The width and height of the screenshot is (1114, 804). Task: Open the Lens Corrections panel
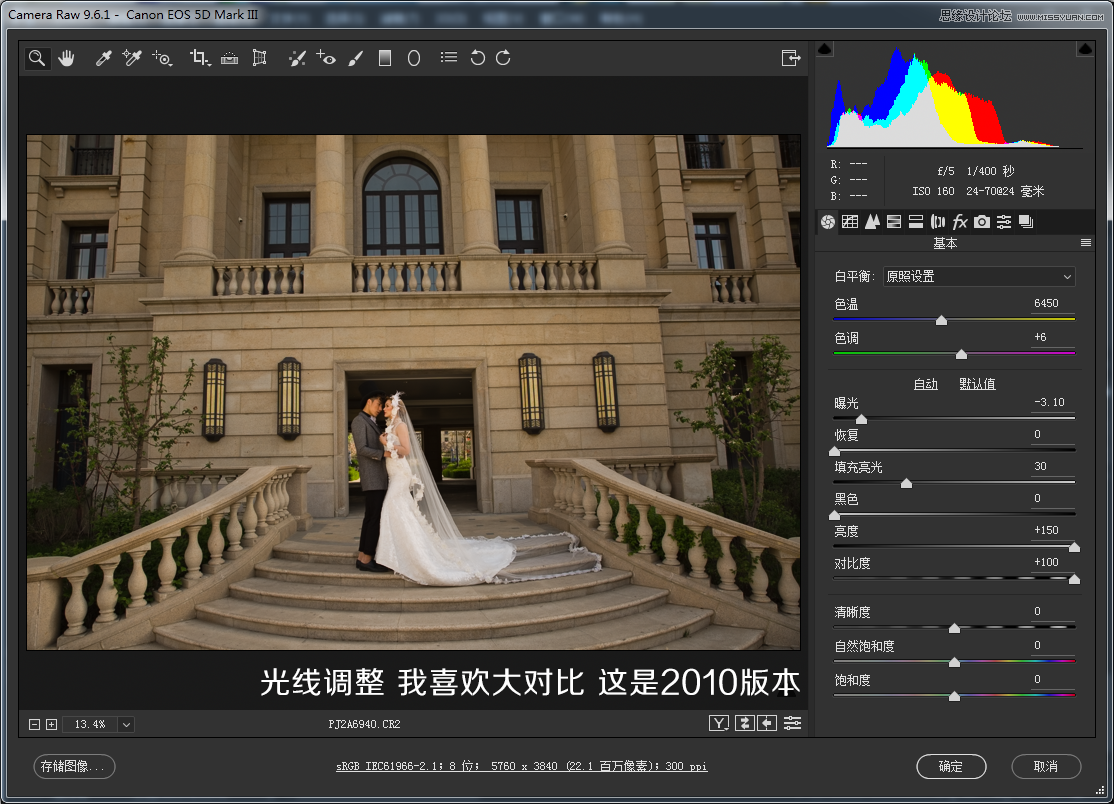tap(937, 222)
